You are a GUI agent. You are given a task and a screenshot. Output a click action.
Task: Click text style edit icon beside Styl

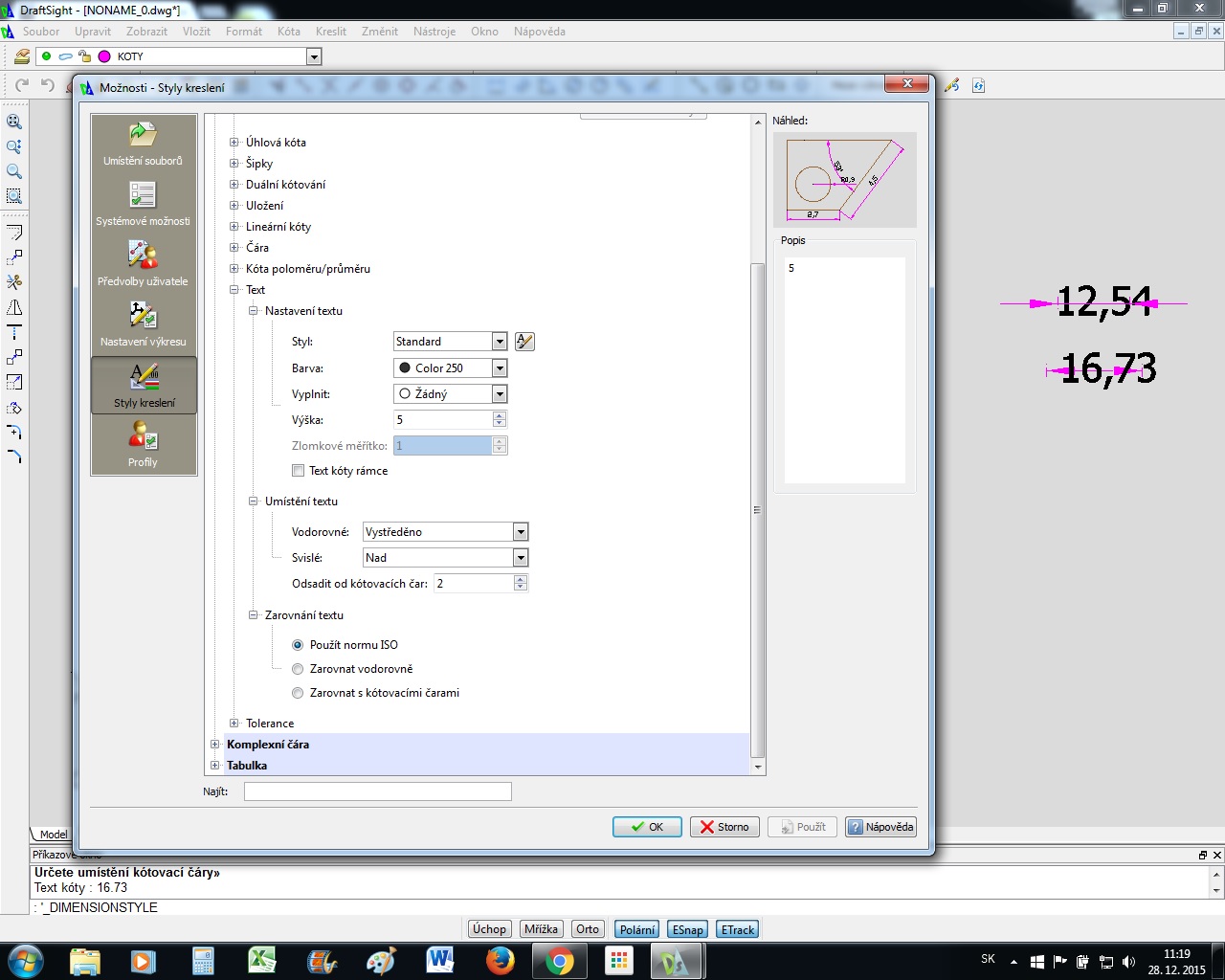(524, 342)
